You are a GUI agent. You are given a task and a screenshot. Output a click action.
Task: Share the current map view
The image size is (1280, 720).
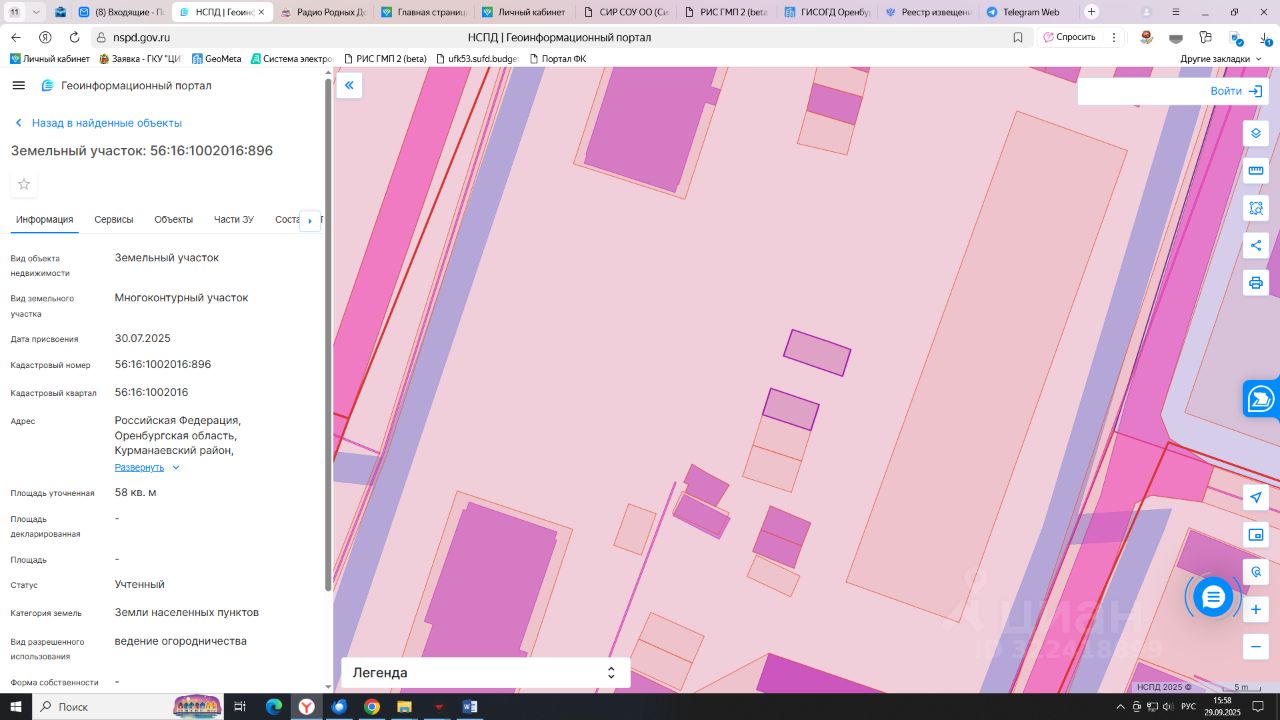[1256, 246]
